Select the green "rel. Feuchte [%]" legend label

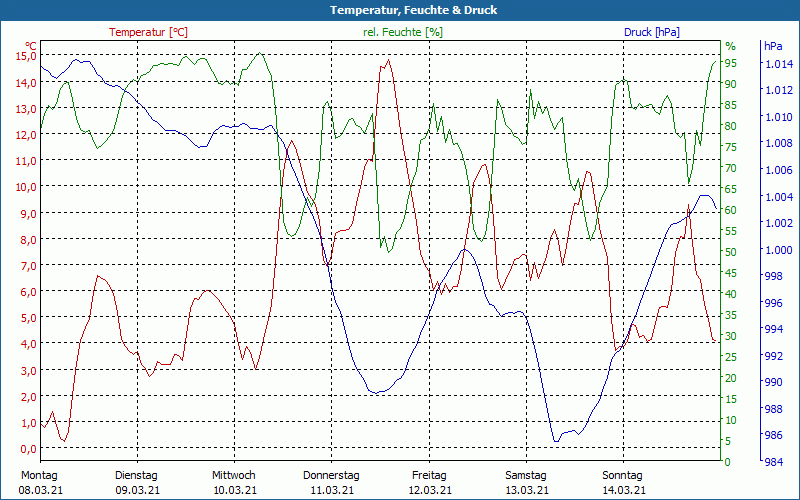tap(402, 32)
